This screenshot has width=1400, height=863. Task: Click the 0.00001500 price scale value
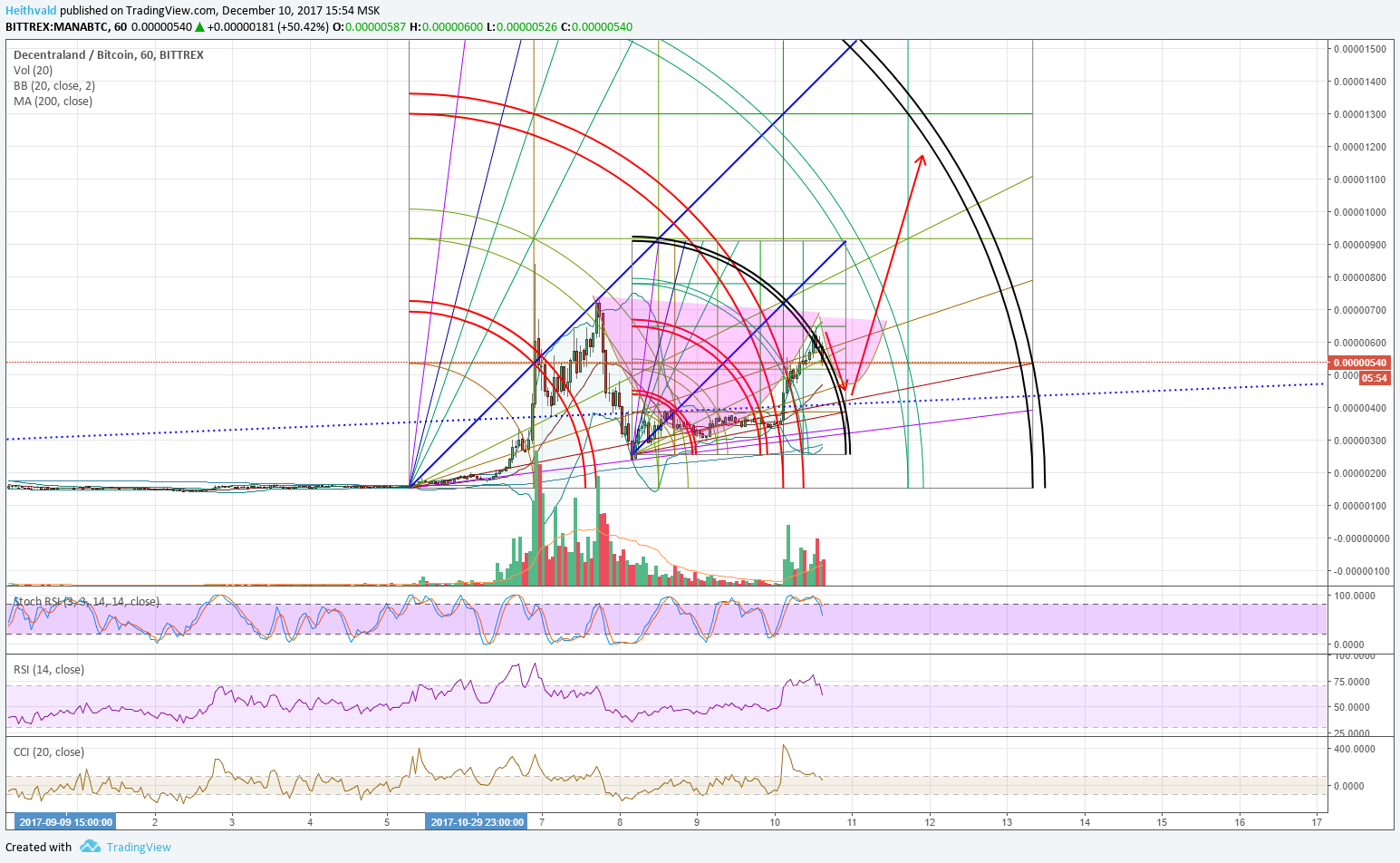tap(1359, 49)
